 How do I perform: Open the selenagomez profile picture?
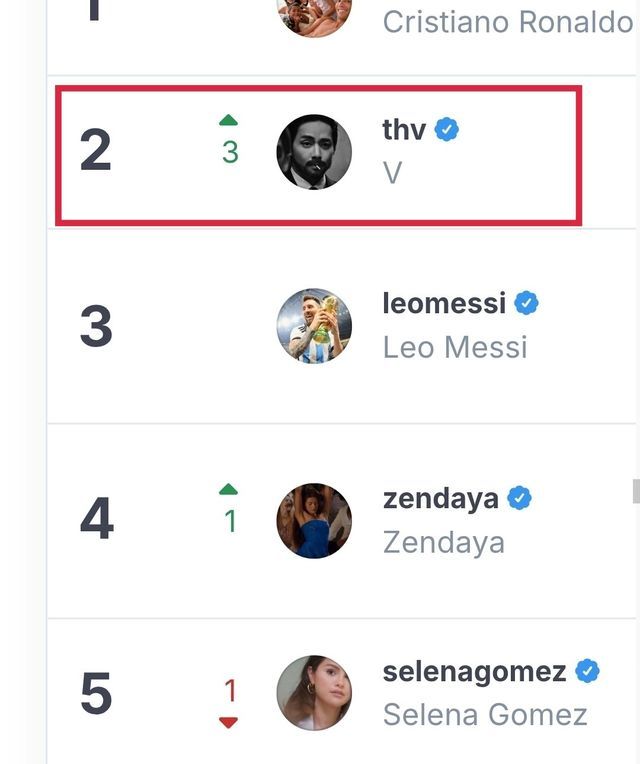point(314,693)
